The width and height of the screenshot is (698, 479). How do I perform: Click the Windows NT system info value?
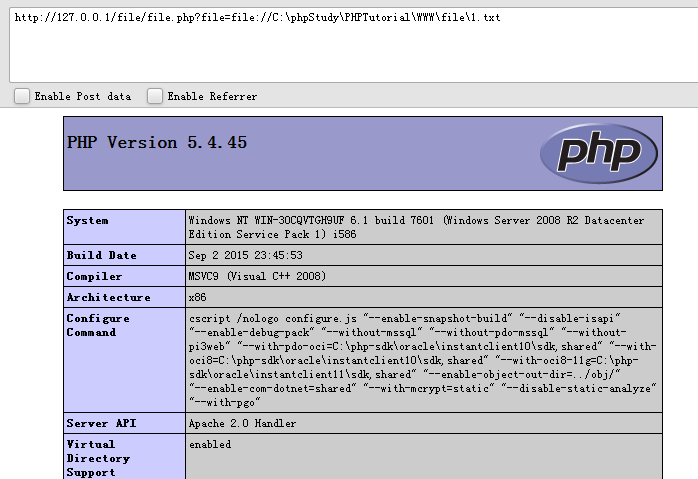[x=416, y=227]
